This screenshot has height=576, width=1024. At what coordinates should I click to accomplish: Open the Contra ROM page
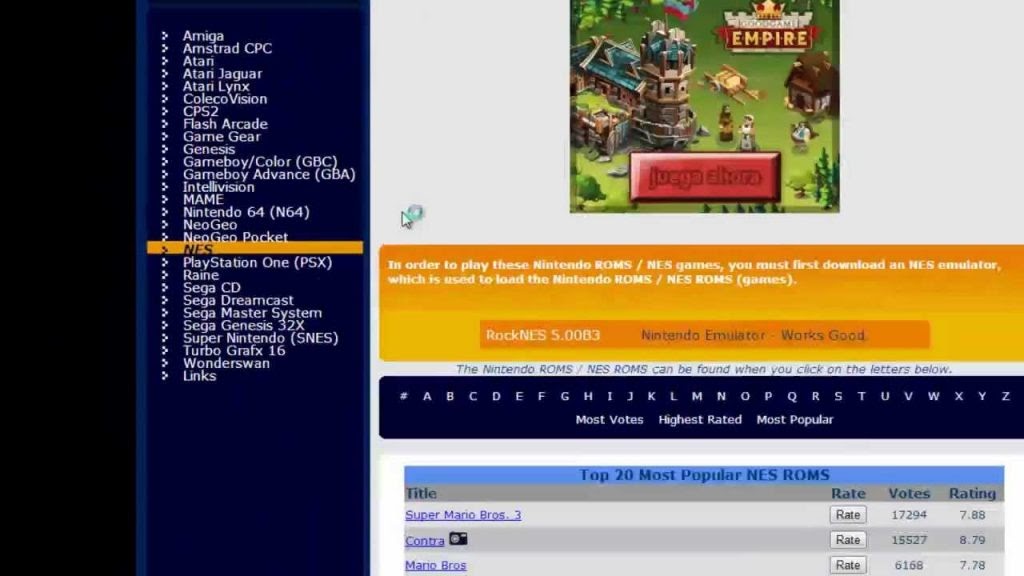[x=424, y=541]
